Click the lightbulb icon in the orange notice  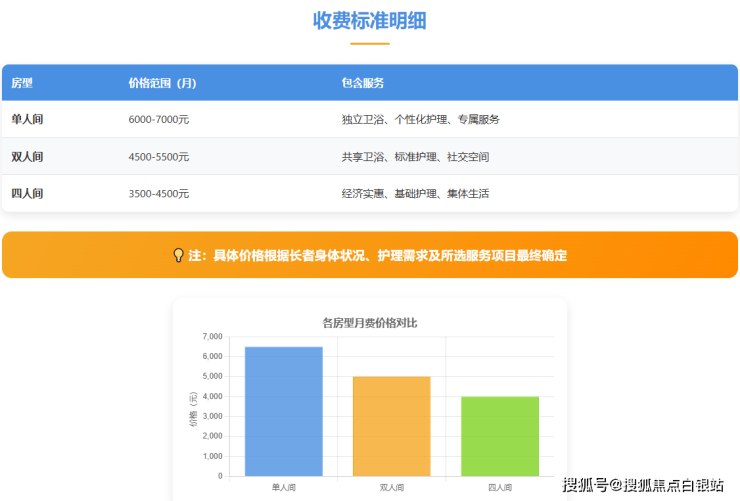point(179,255)
